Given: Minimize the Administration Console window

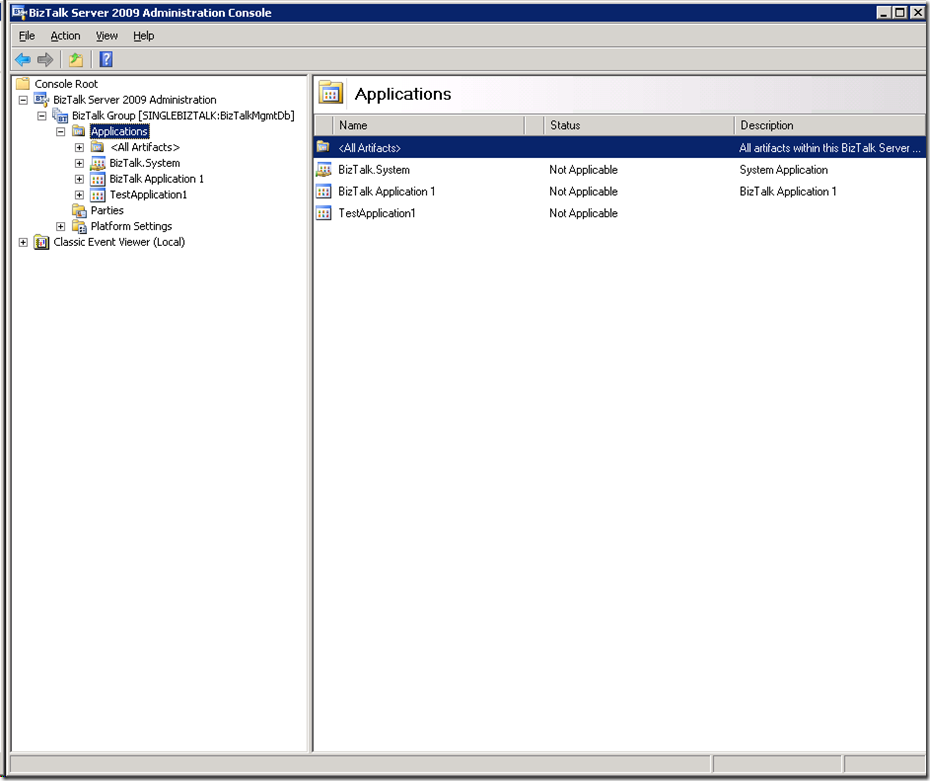Looking at the screenshot, I should click(884, 12).
